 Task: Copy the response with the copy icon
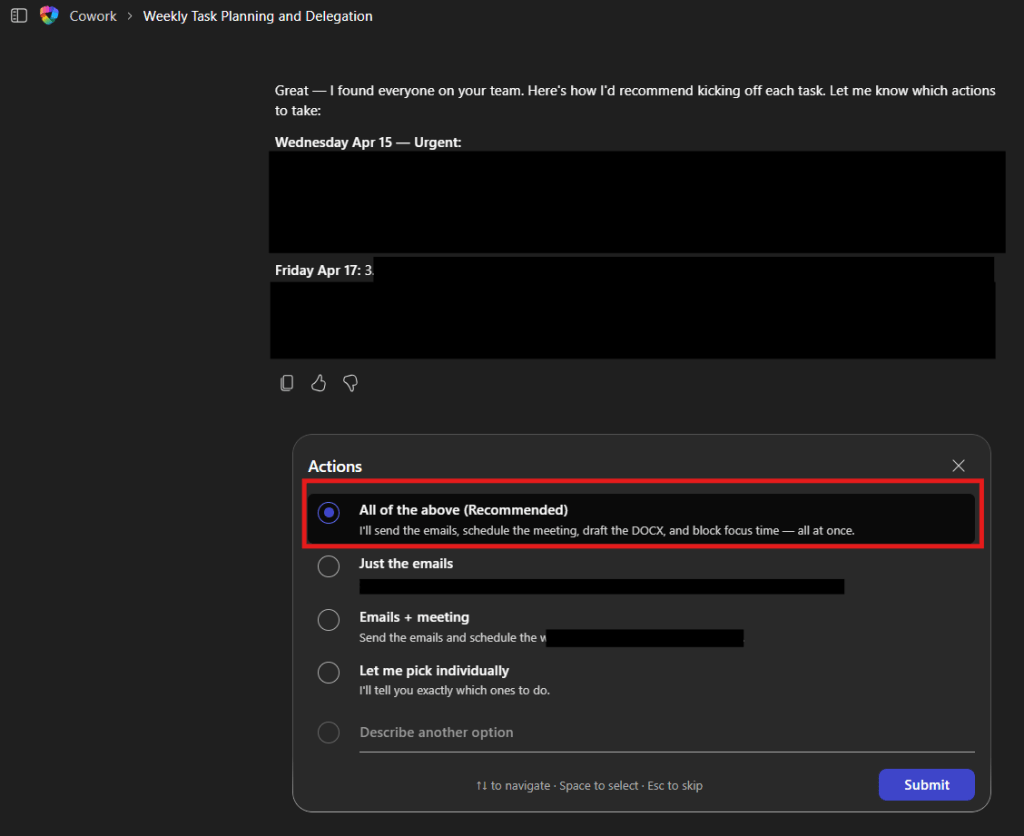pos(287,383)
